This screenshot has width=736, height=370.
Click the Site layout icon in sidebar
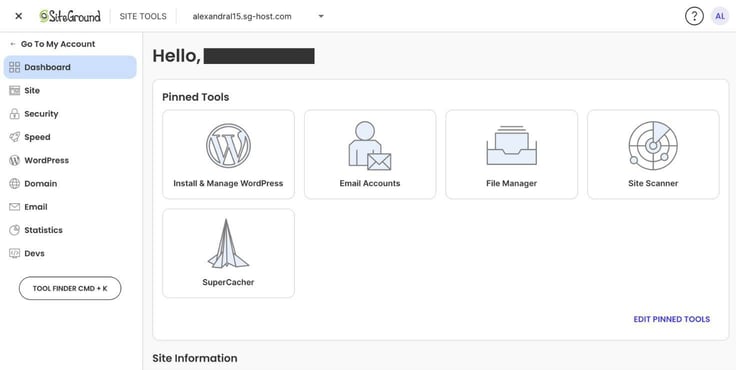tap(15, 91)
